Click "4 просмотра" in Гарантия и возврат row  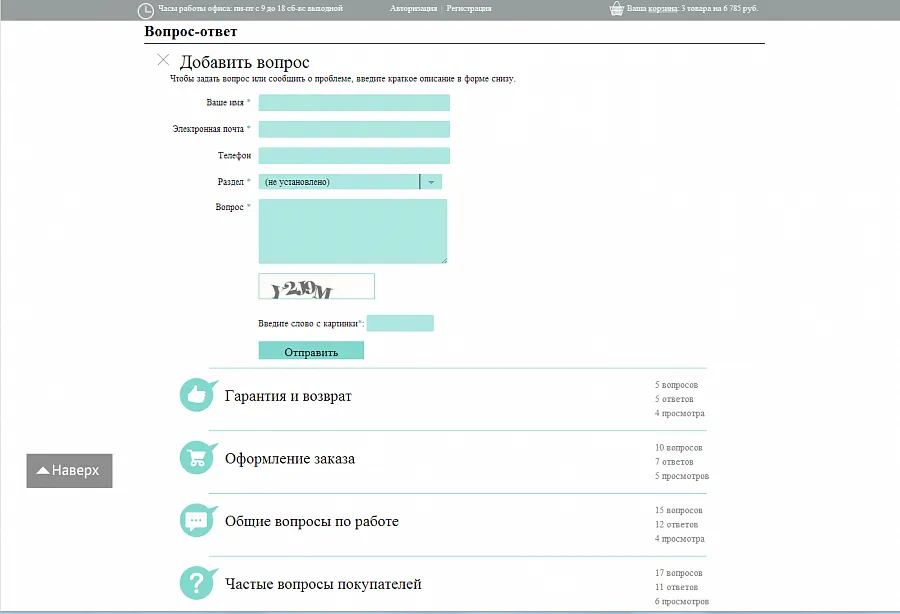(680, 413)
